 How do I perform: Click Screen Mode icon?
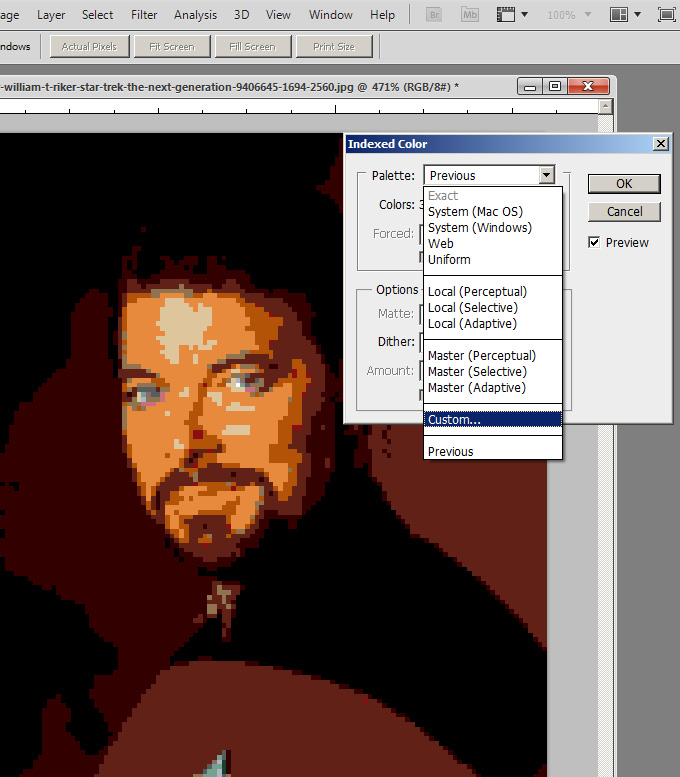666,15
